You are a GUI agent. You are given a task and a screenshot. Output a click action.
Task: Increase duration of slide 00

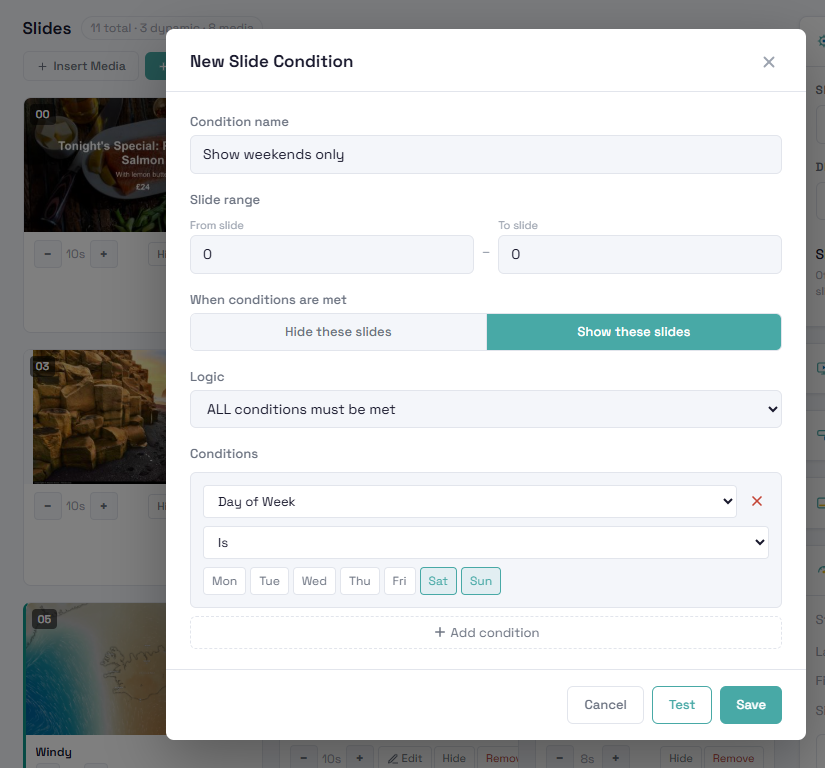104,254
